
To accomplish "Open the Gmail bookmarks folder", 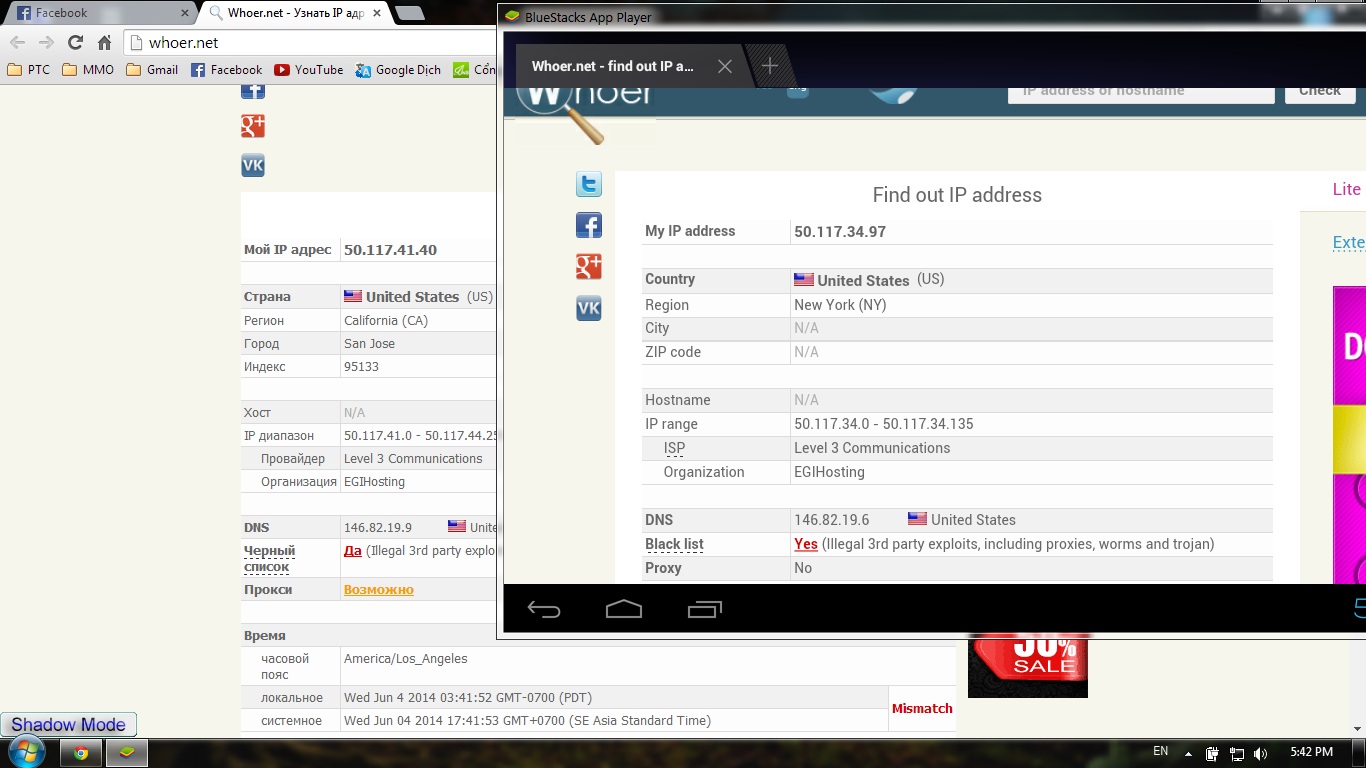I will (152, 70).
